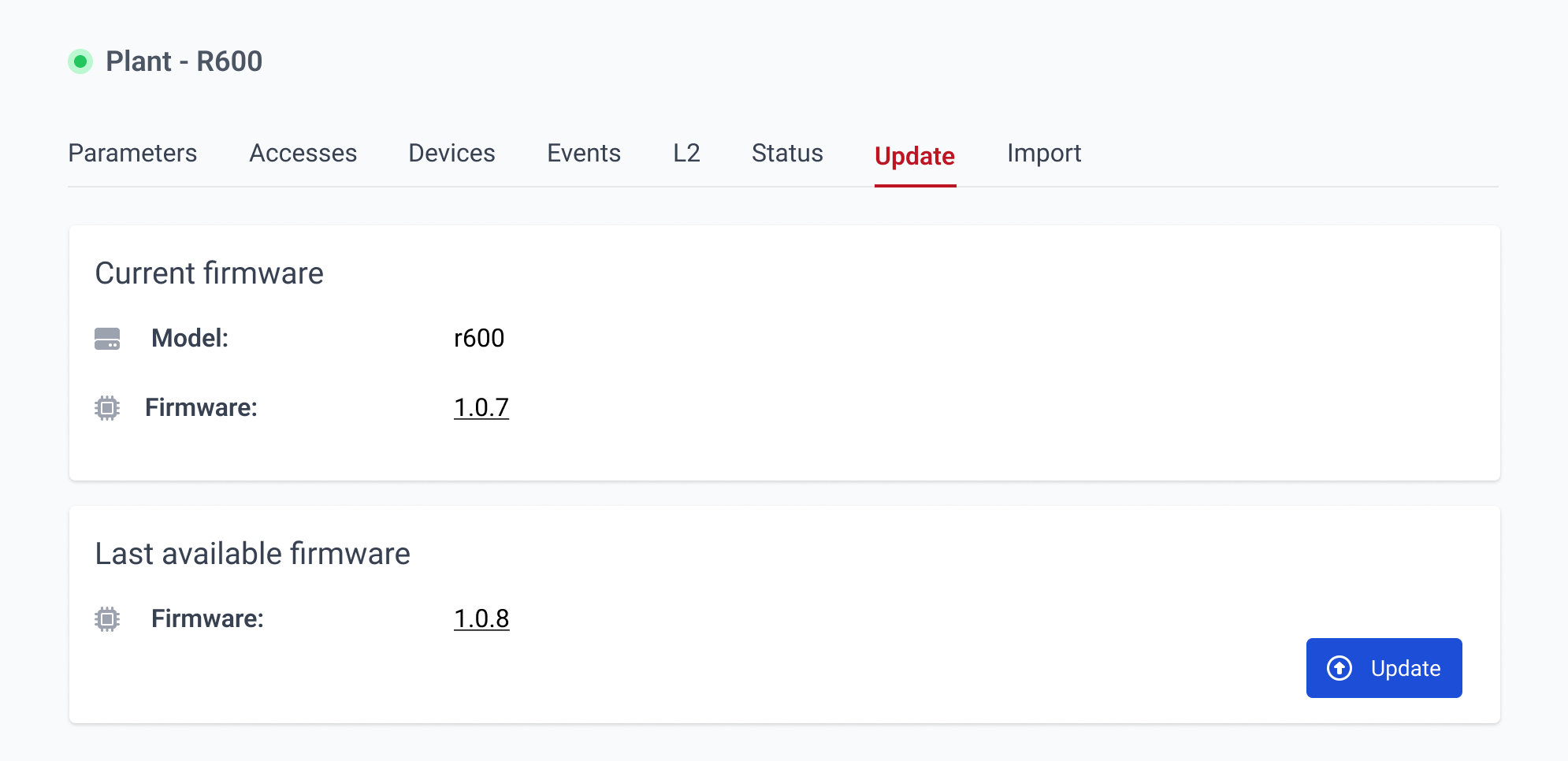Show the Events tab
Image resolution: width=1568 pixels, height=761 pixels.
tap(584, 153)
